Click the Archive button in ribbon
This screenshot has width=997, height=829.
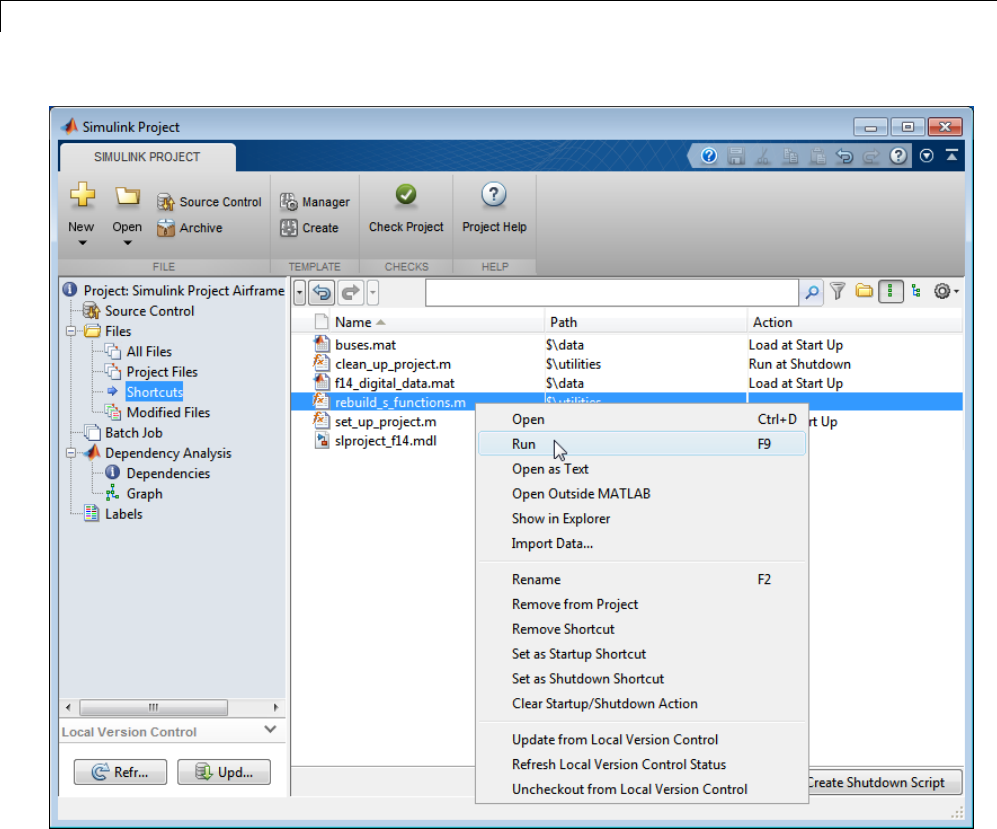[x=189, y=228]
